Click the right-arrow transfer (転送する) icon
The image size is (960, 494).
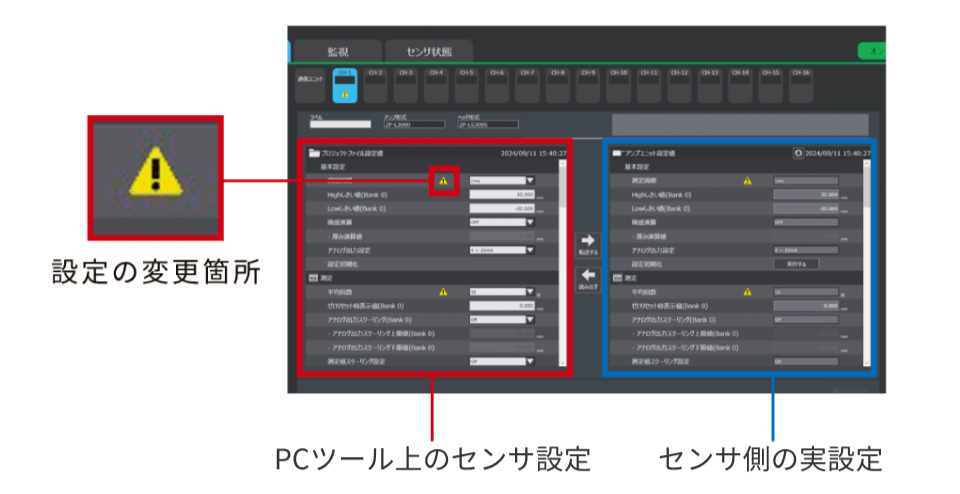coord(588,241)
